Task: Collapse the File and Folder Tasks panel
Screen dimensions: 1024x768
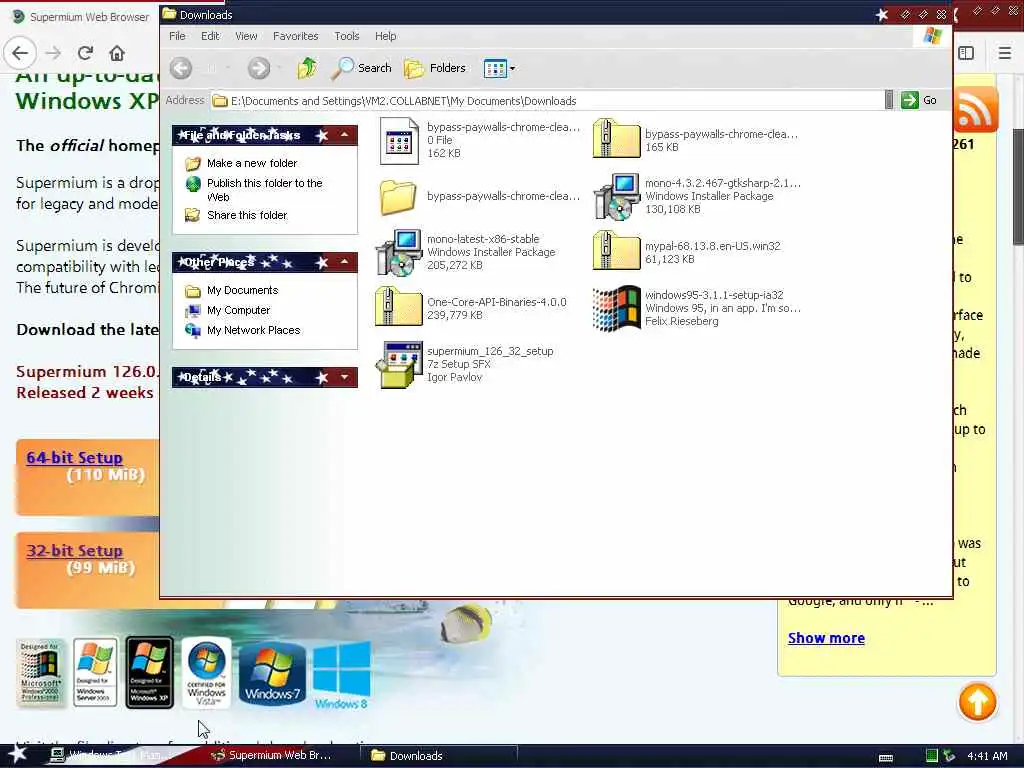Action: [x=344, y=135]
